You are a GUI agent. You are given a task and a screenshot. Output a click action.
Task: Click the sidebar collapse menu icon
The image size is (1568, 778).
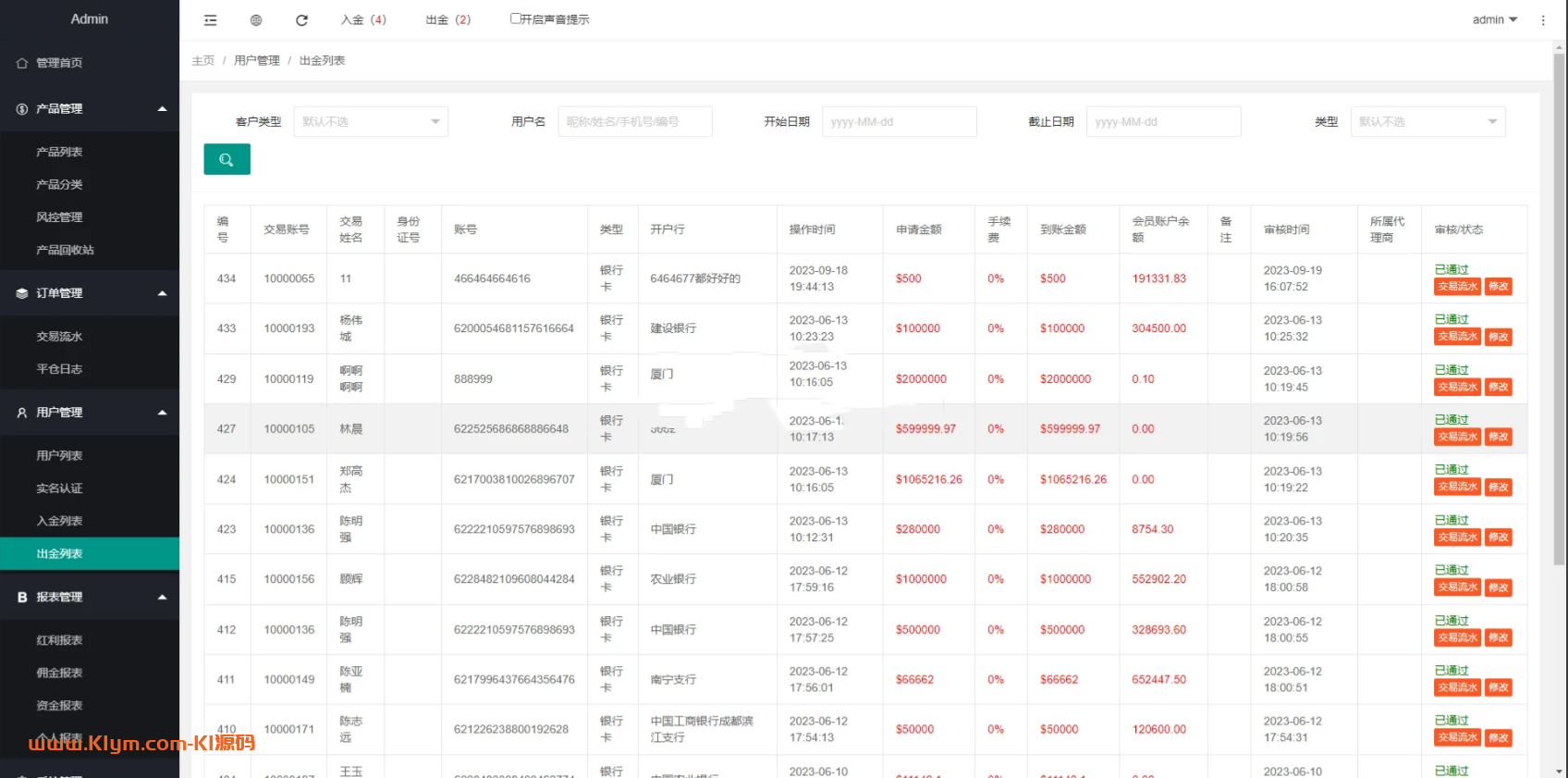click(x=211, y=19)
